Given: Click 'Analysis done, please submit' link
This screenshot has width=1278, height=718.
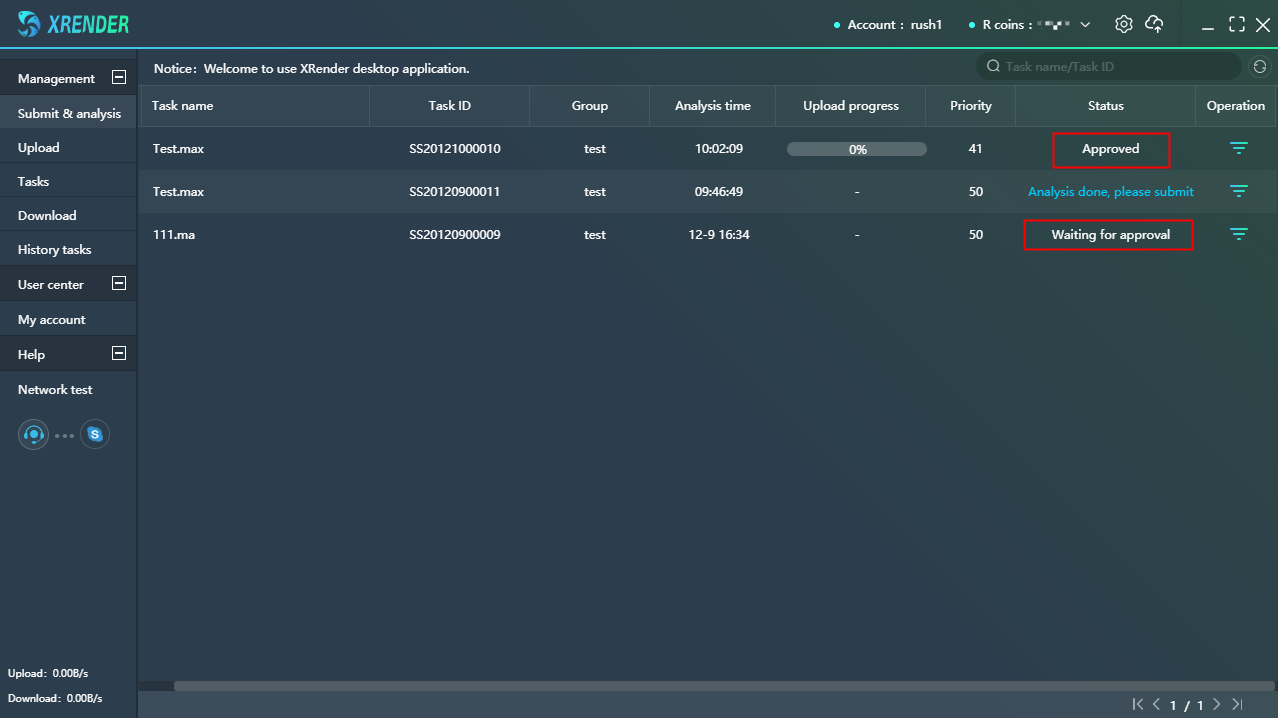Looking at the screenshot, I should [x=1110, y=191].
